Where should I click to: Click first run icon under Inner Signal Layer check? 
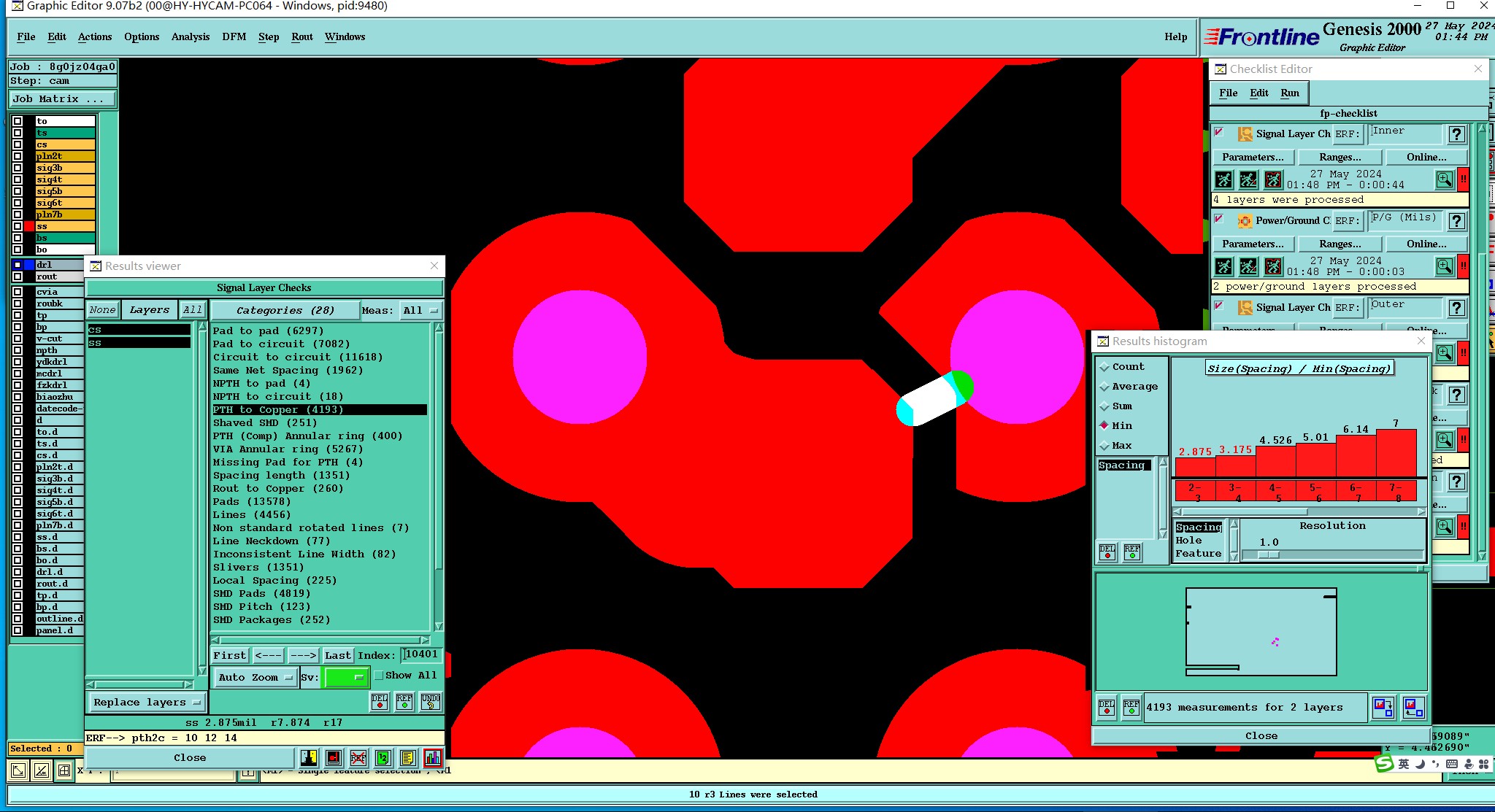tap(1224, 179)
